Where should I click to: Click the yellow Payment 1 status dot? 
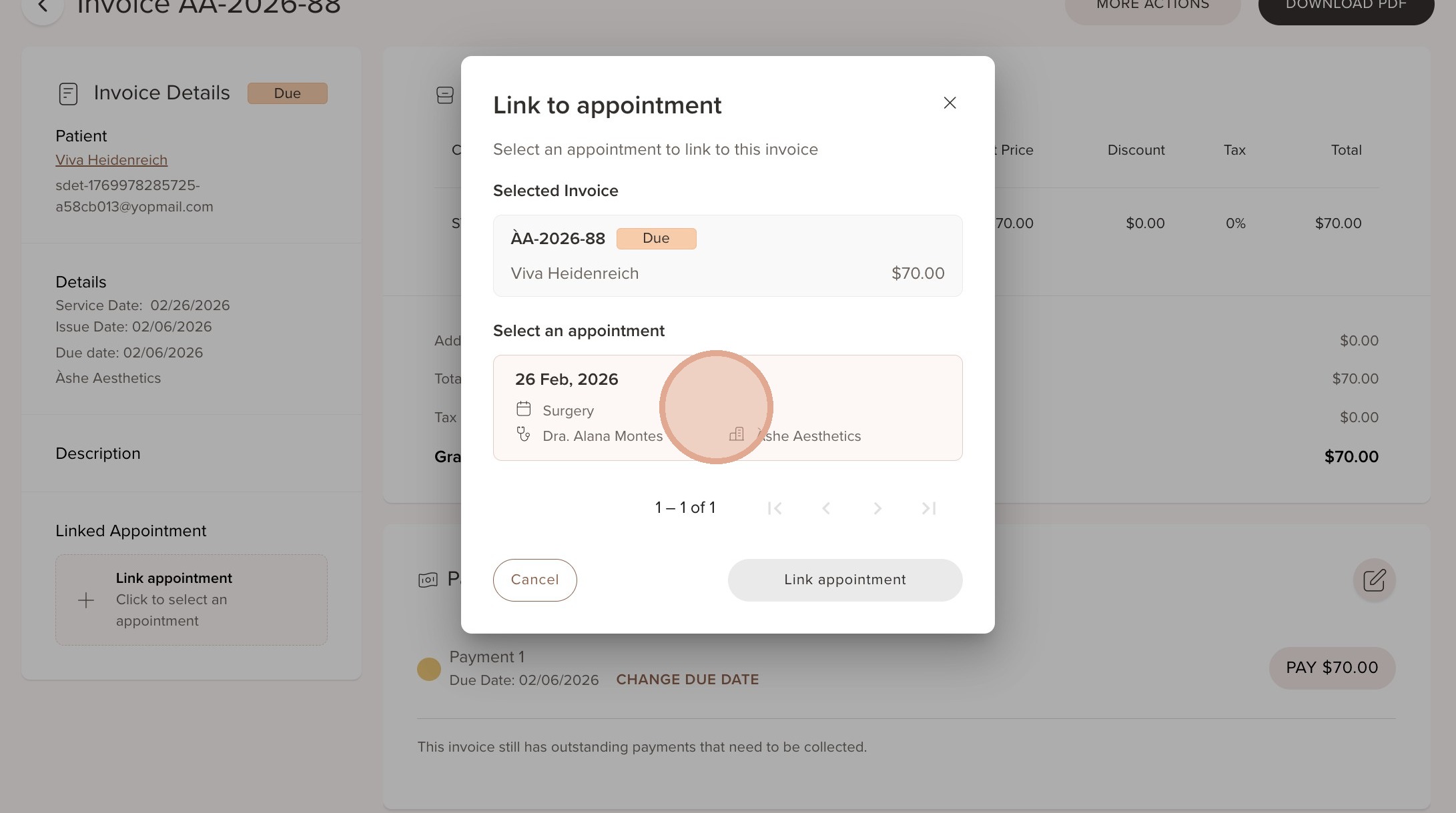point(429,669)
